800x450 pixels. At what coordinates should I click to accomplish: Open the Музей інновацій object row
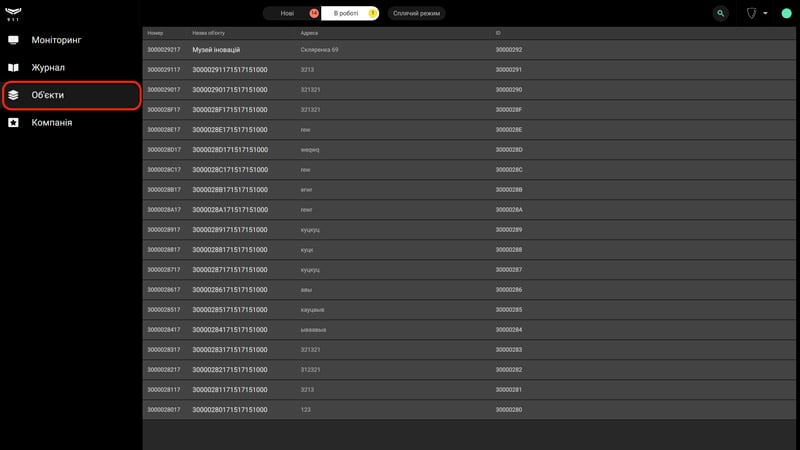click(469, 49)
